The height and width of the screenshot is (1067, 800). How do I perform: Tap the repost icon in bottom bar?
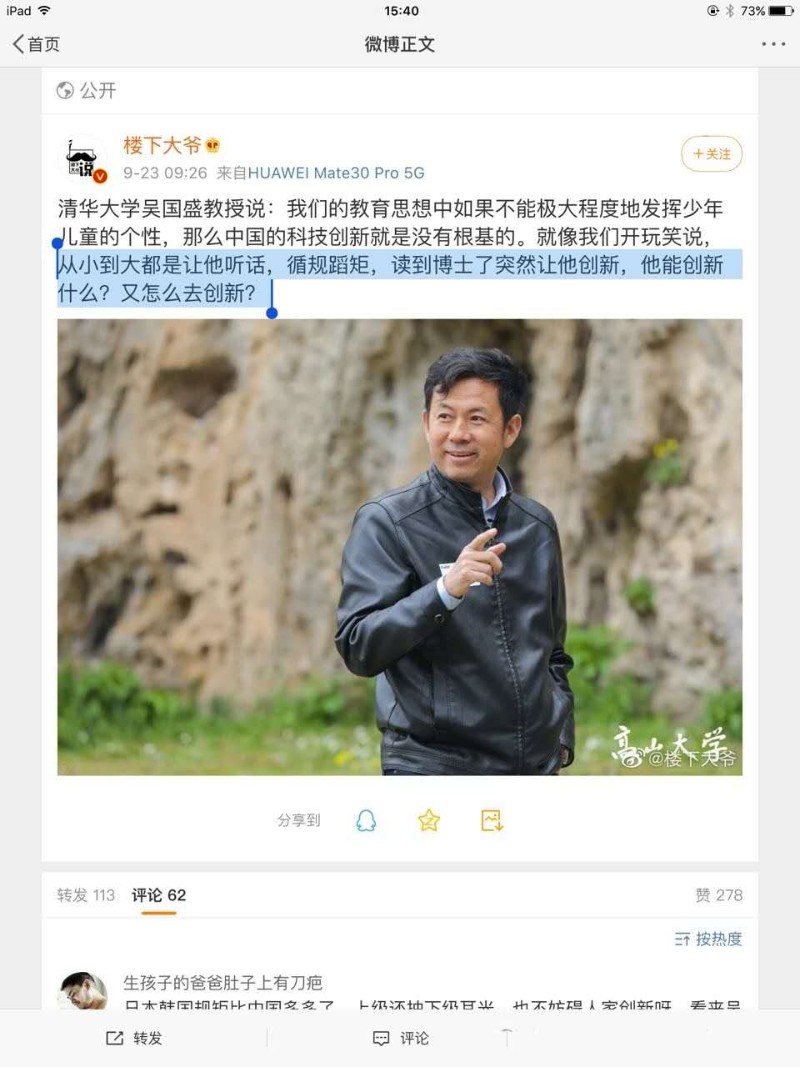tap(114, 1038)
